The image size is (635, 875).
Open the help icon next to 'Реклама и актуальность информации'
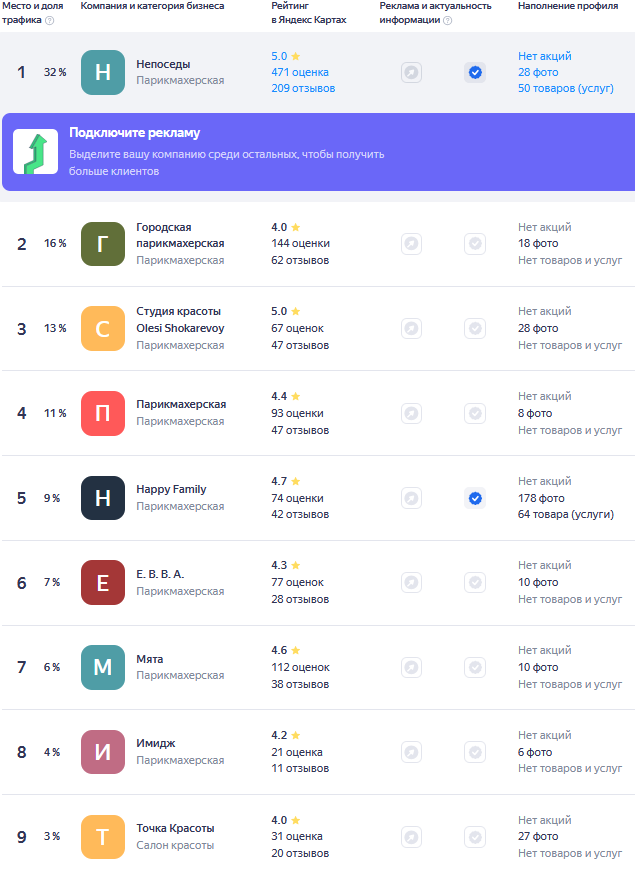[x=448, y=21]
